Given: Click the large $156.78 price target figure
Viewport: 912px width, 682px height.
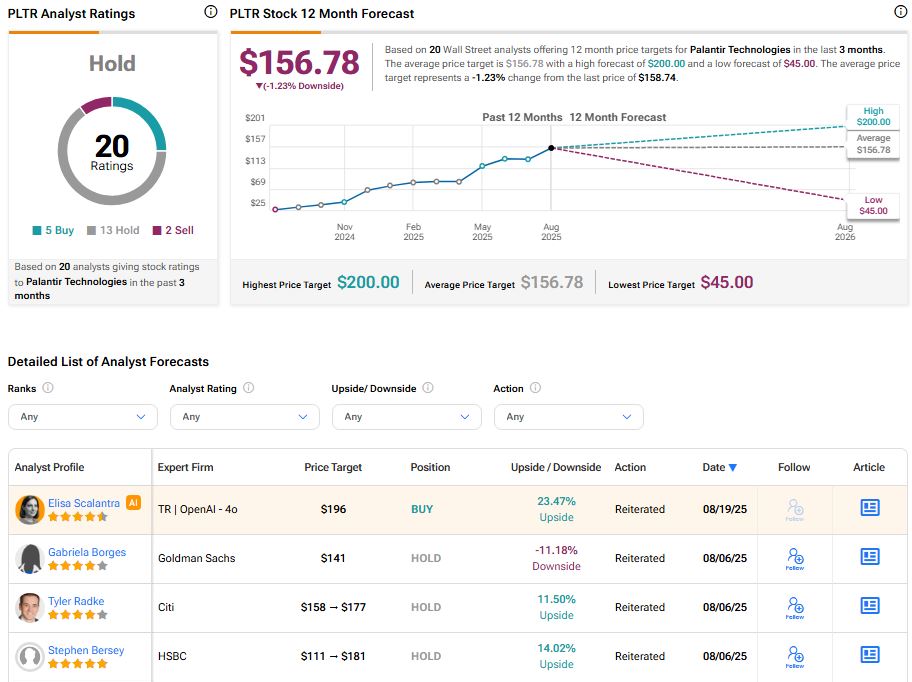Looking at the screenshot, I should [300, 62].
